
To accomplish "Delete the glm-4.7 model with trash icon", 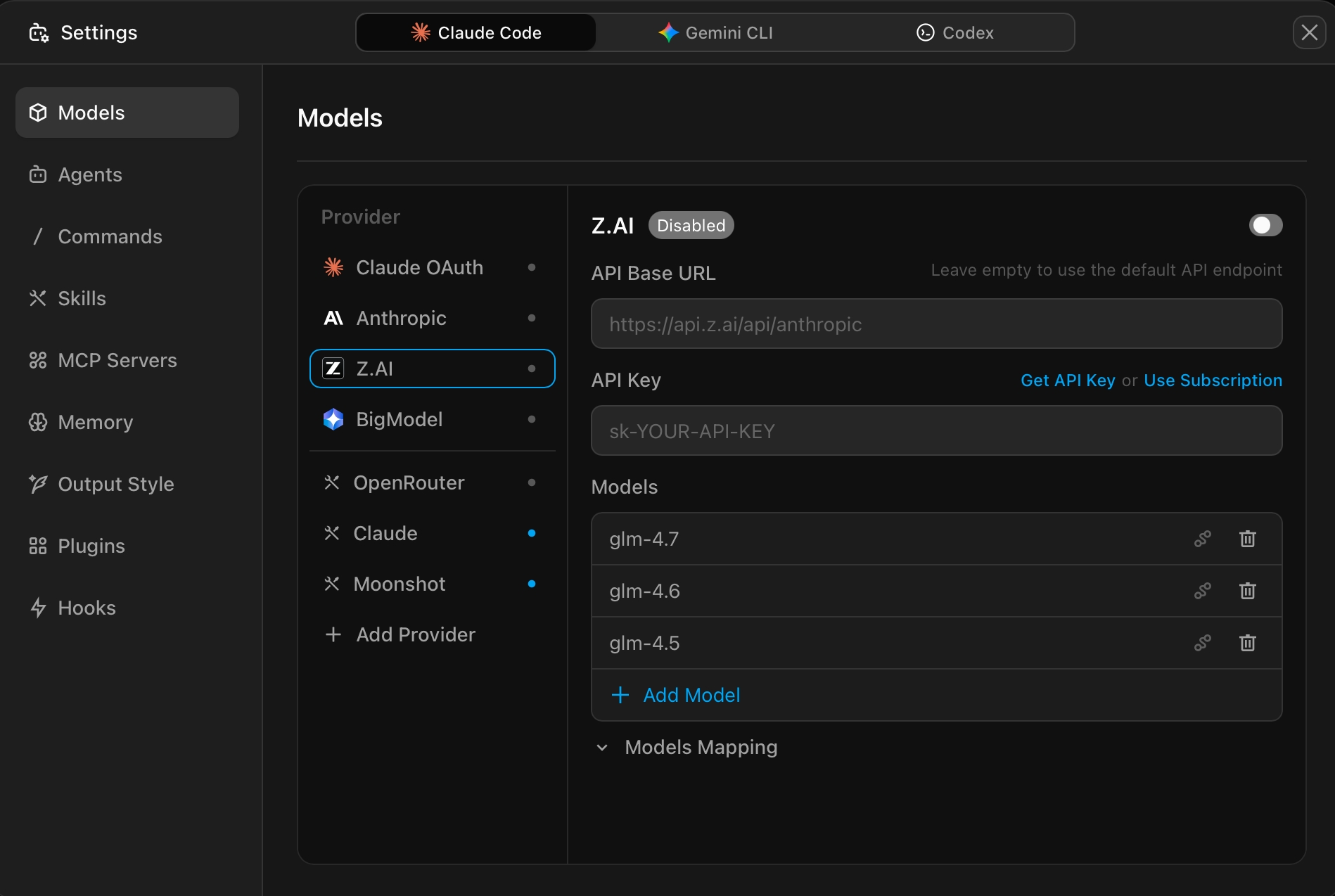I will (x=1247, y=539).
